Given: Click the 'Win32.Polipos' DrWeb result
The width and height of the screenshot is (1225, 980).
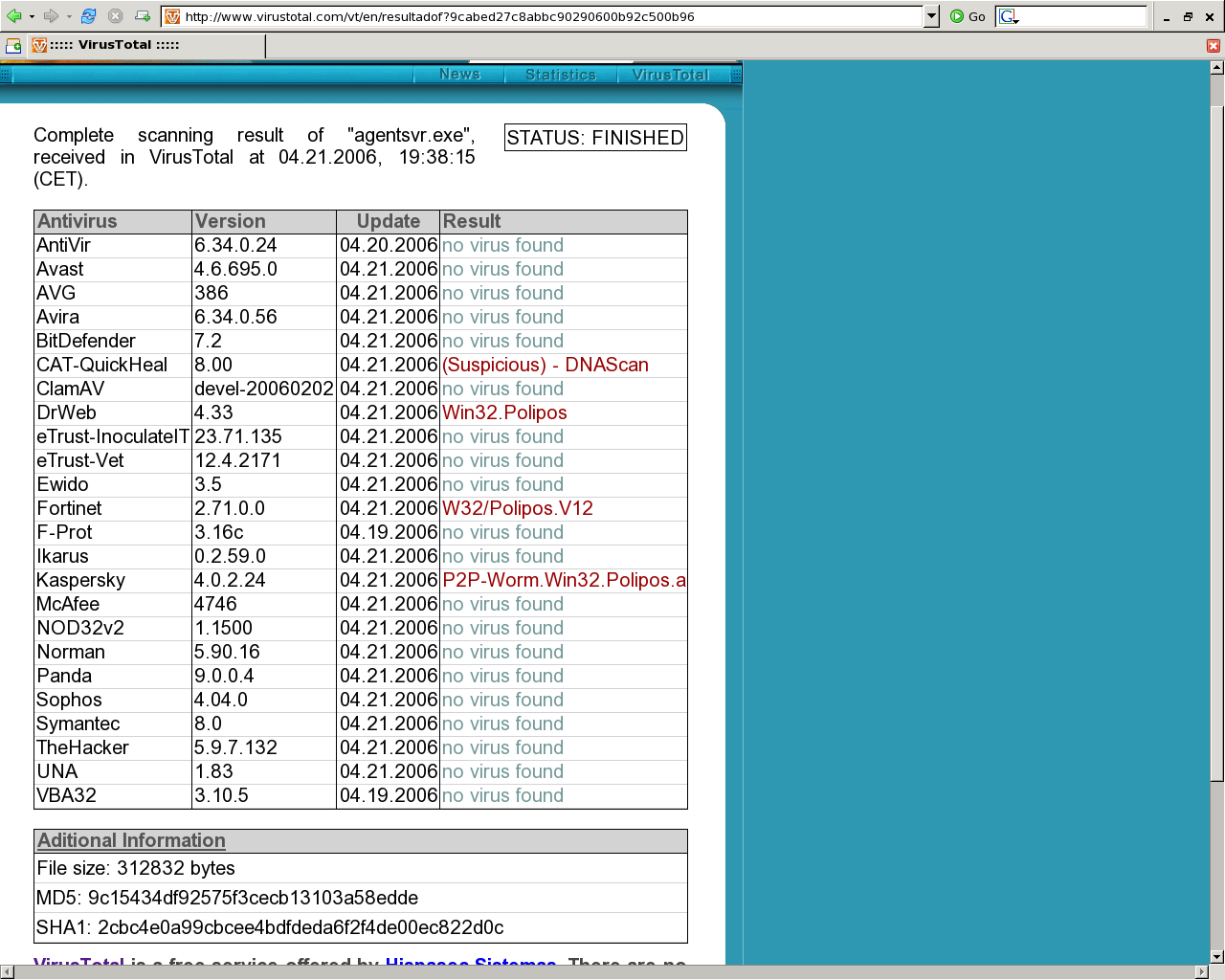Looking at the screenshot, I should point(504,412).
